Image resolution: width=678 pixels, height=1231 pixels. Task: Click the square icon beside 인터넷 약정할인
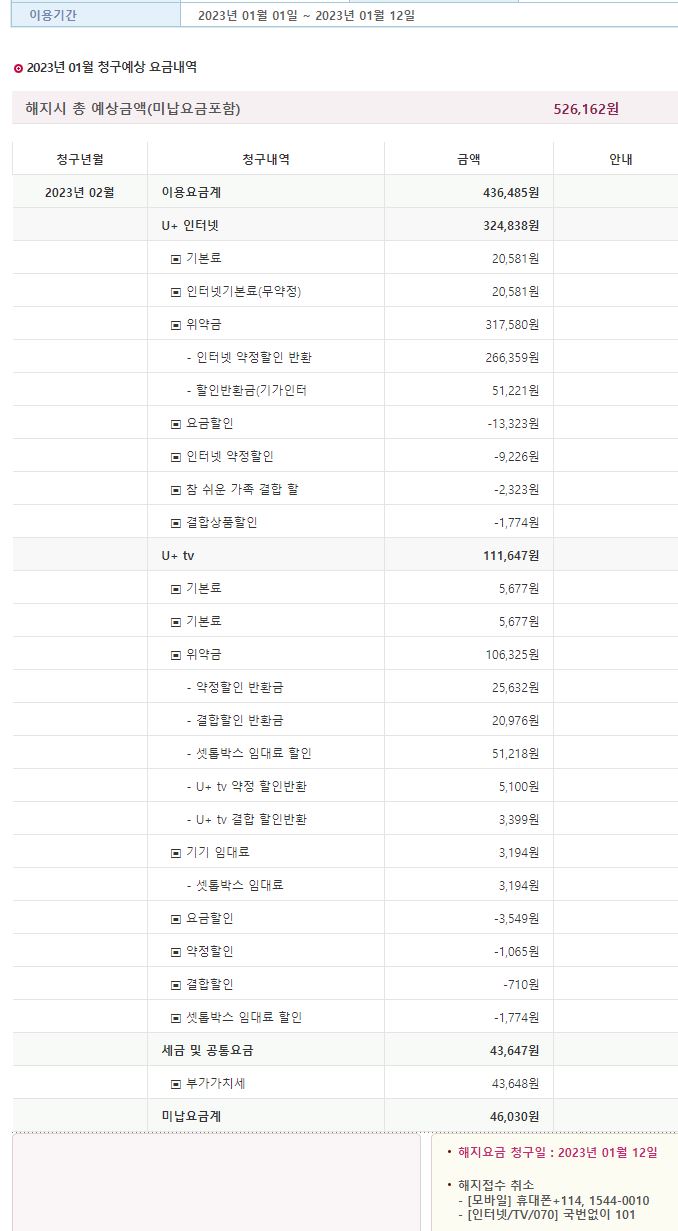pyautogui.click(x=176, y=457)
